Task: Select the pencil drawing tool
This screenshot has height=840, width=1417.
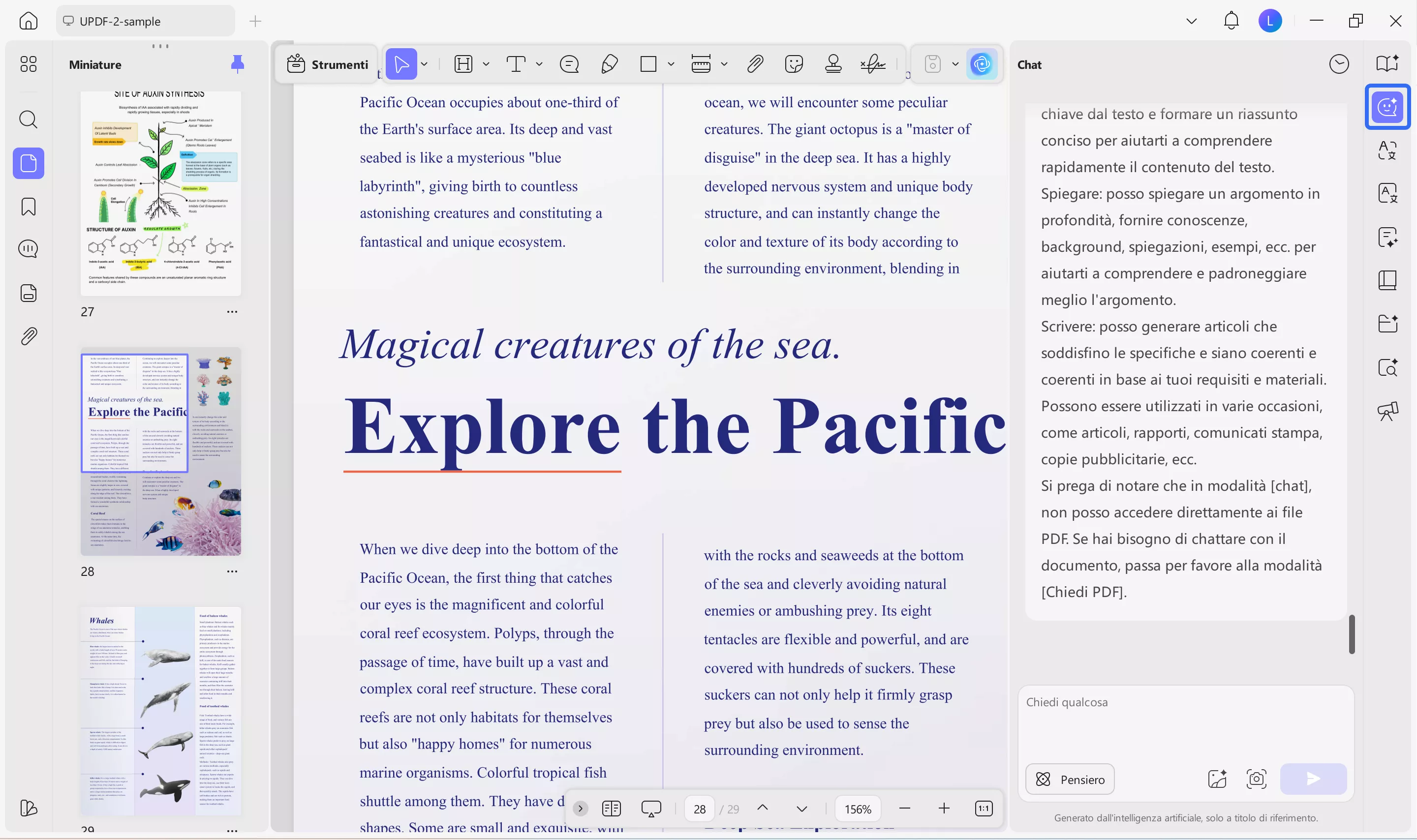Action: [x=609, y=64]
